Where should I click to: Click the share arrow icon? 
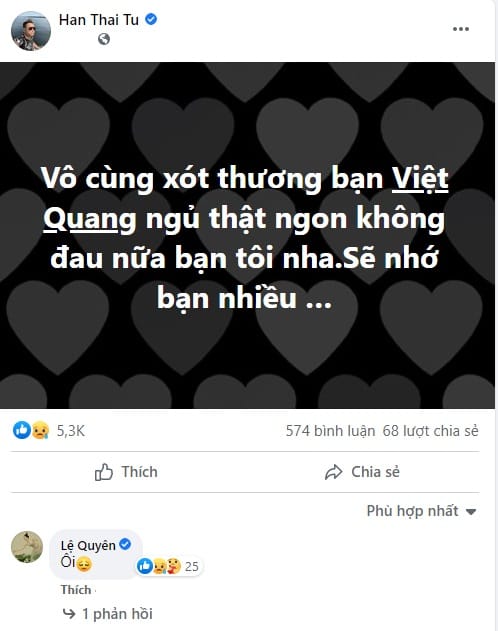click(333, 472)
